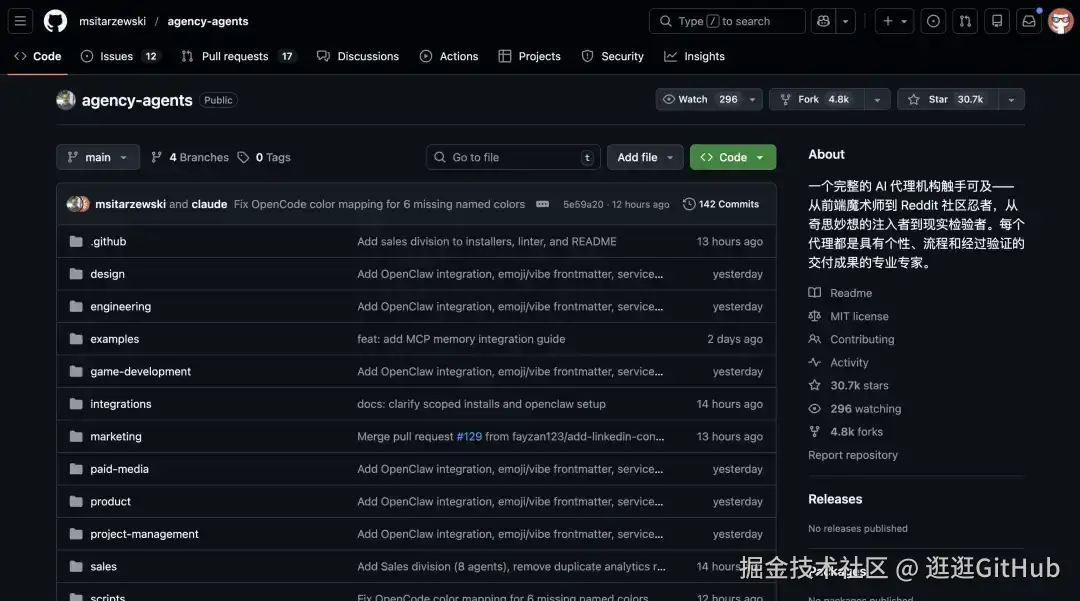Viewport: 1080px width, 601px height.
Task: Click the Contributing people icon
Action: coord(815,339)
